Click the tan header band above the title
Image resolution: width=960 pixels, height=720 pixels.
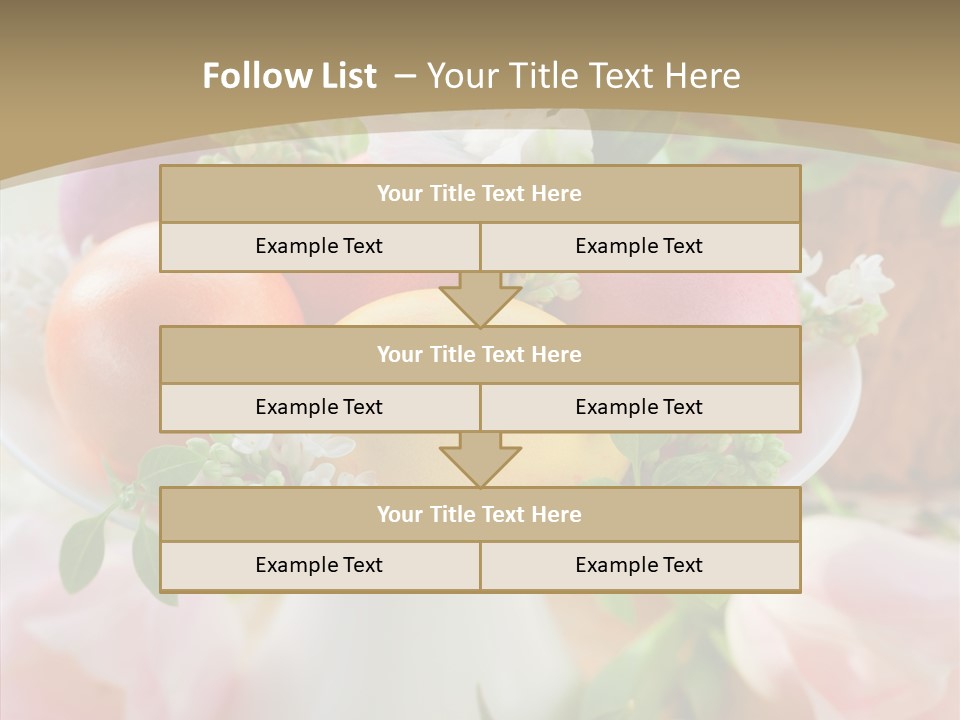(480, 22)
